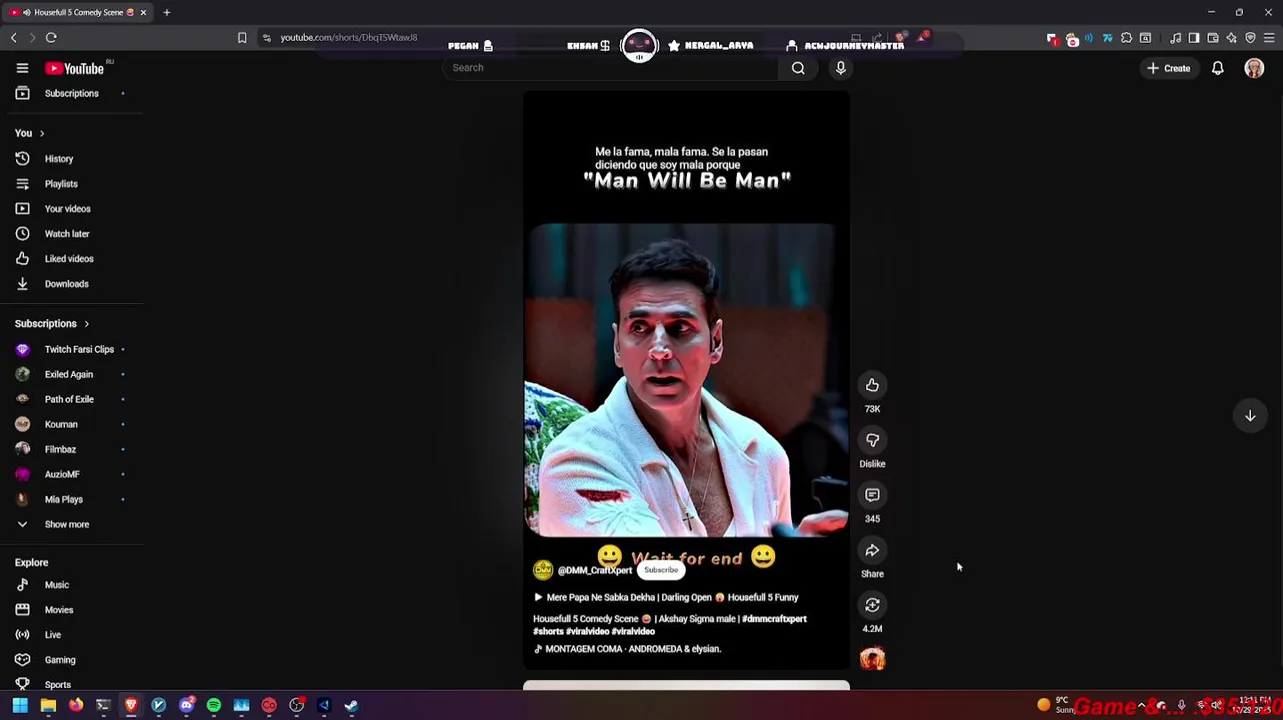Go back with browser back arrow
This screenshot has width=1283, height=720.
[13, 37]
